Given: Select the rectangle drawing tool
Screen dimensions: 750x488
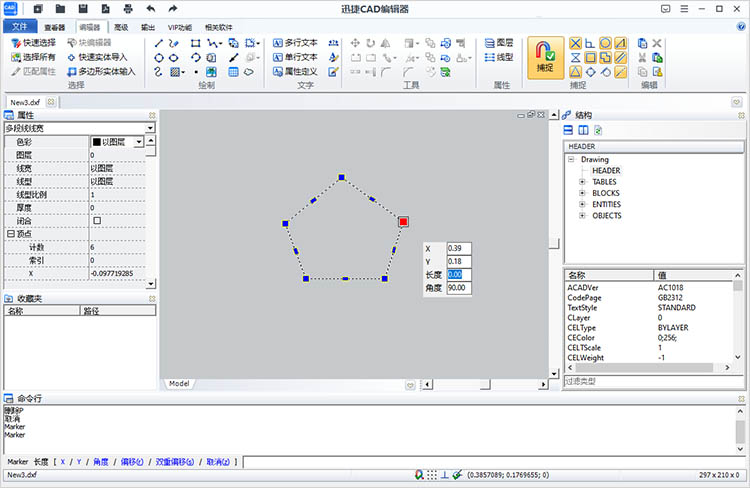Looking at the screenshot, I should [x=195, y=43].
